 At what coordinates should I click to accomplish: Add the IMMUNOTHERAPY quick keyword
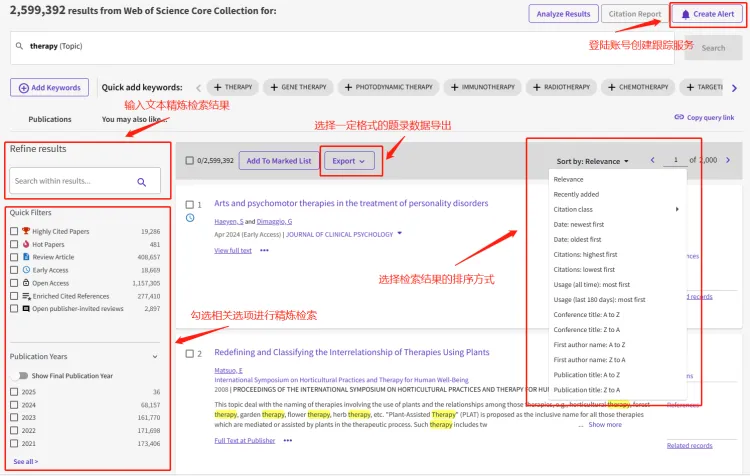click(483, 87)
